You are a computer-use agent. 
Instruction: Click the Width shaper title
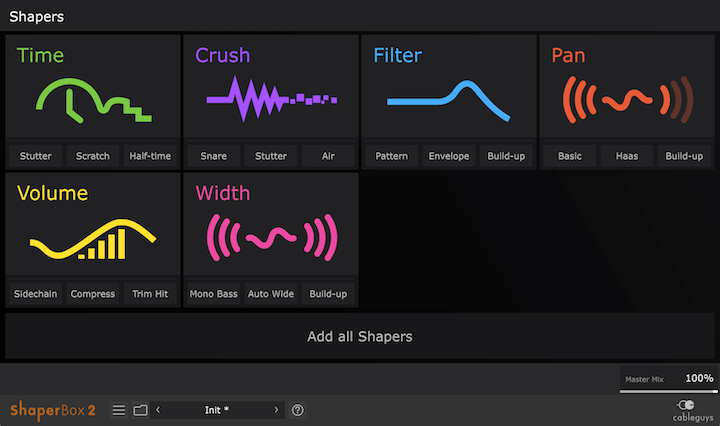click(223, 193)
